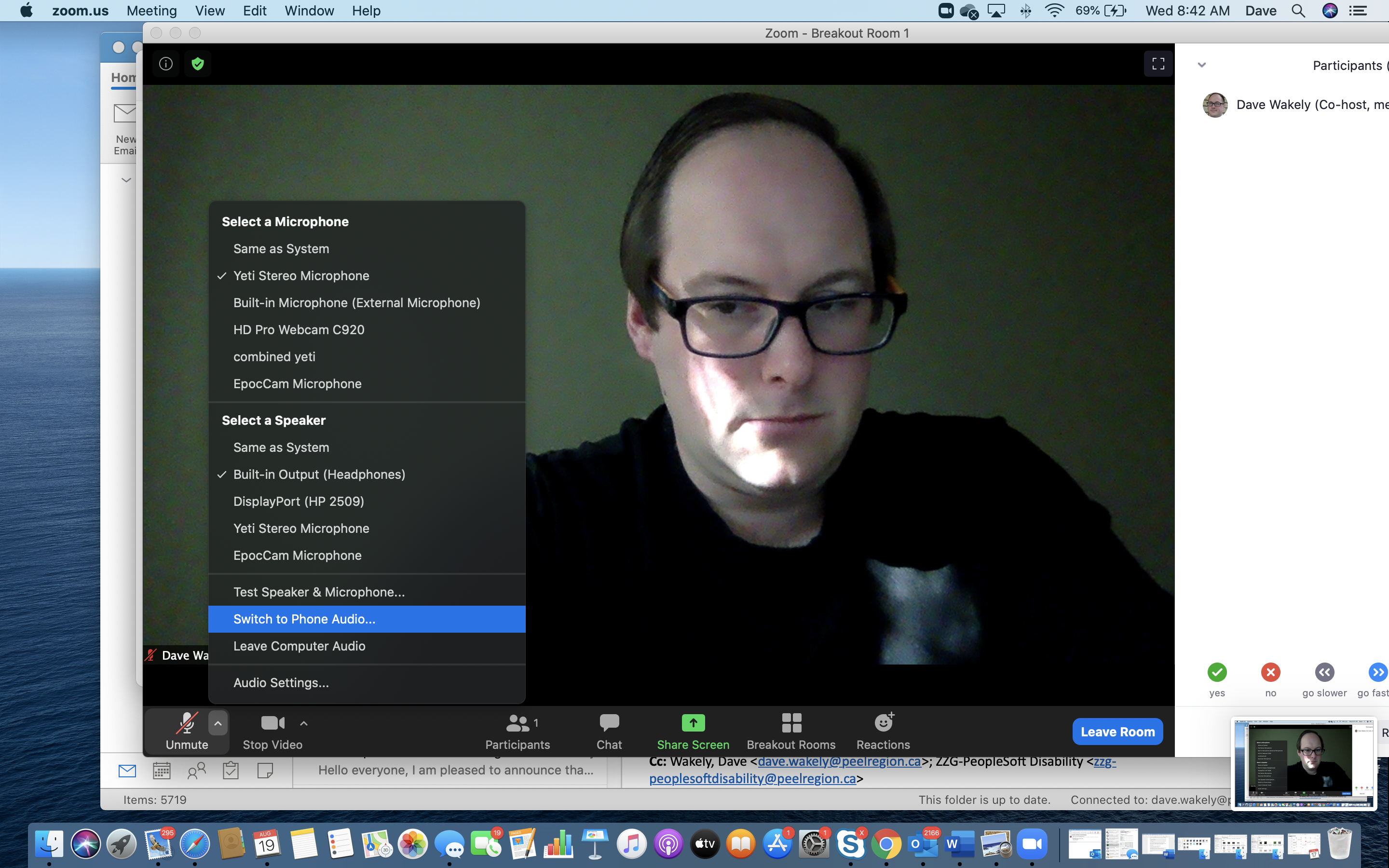Collapse audio options arrow next to Unmute
This screenshot has height=868, width=1389.
(218, 723)
